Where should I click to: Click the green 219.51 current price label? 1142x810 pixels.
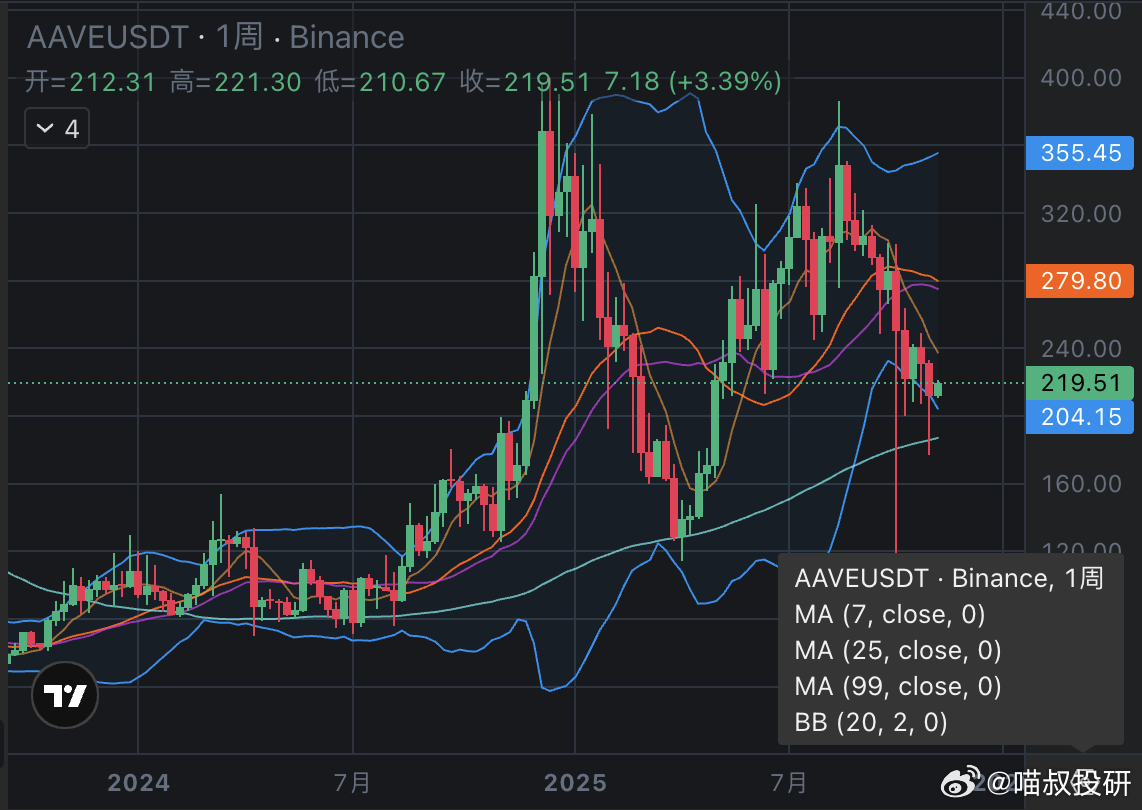coord(1080,382)
